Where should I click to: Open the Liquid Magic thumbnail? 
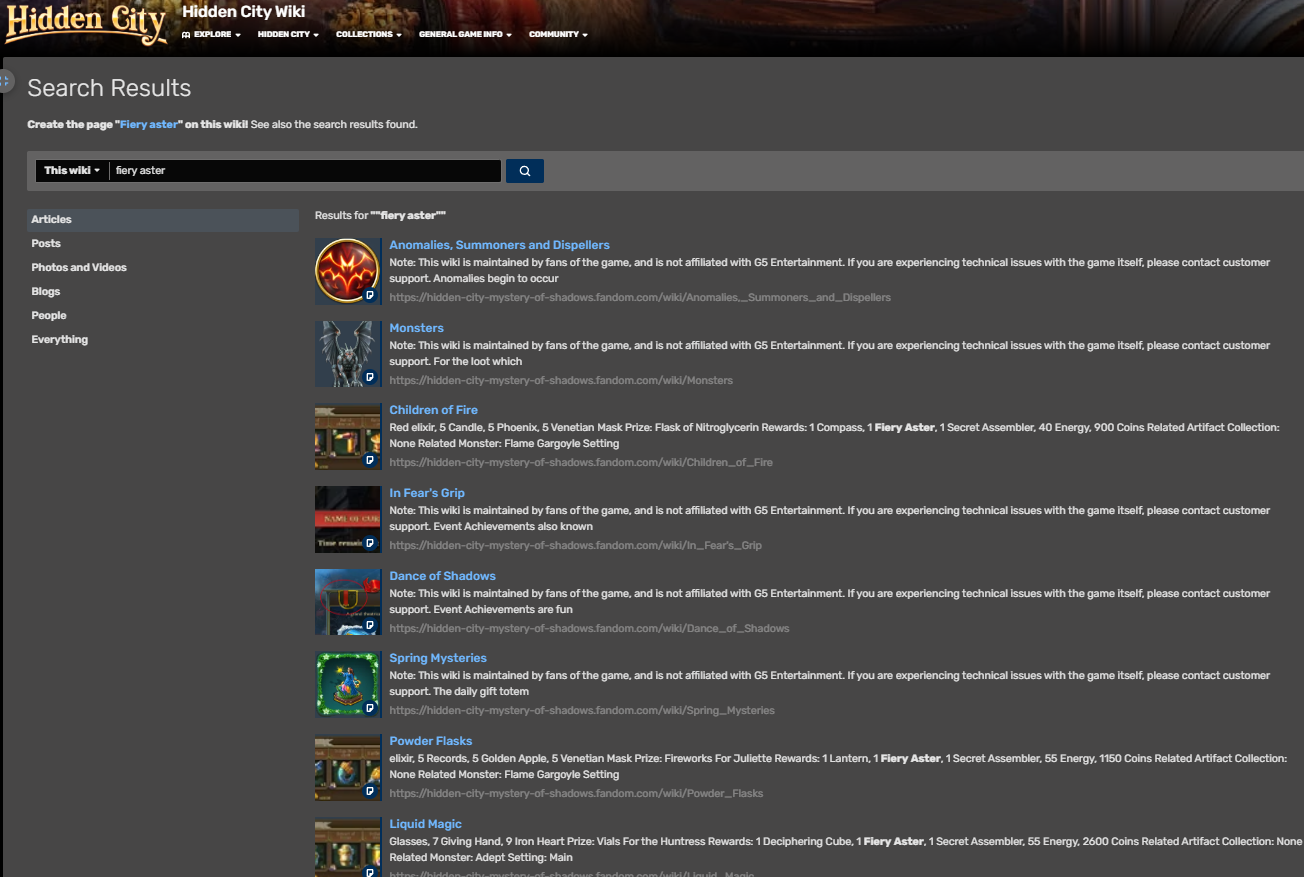[348, 847]
